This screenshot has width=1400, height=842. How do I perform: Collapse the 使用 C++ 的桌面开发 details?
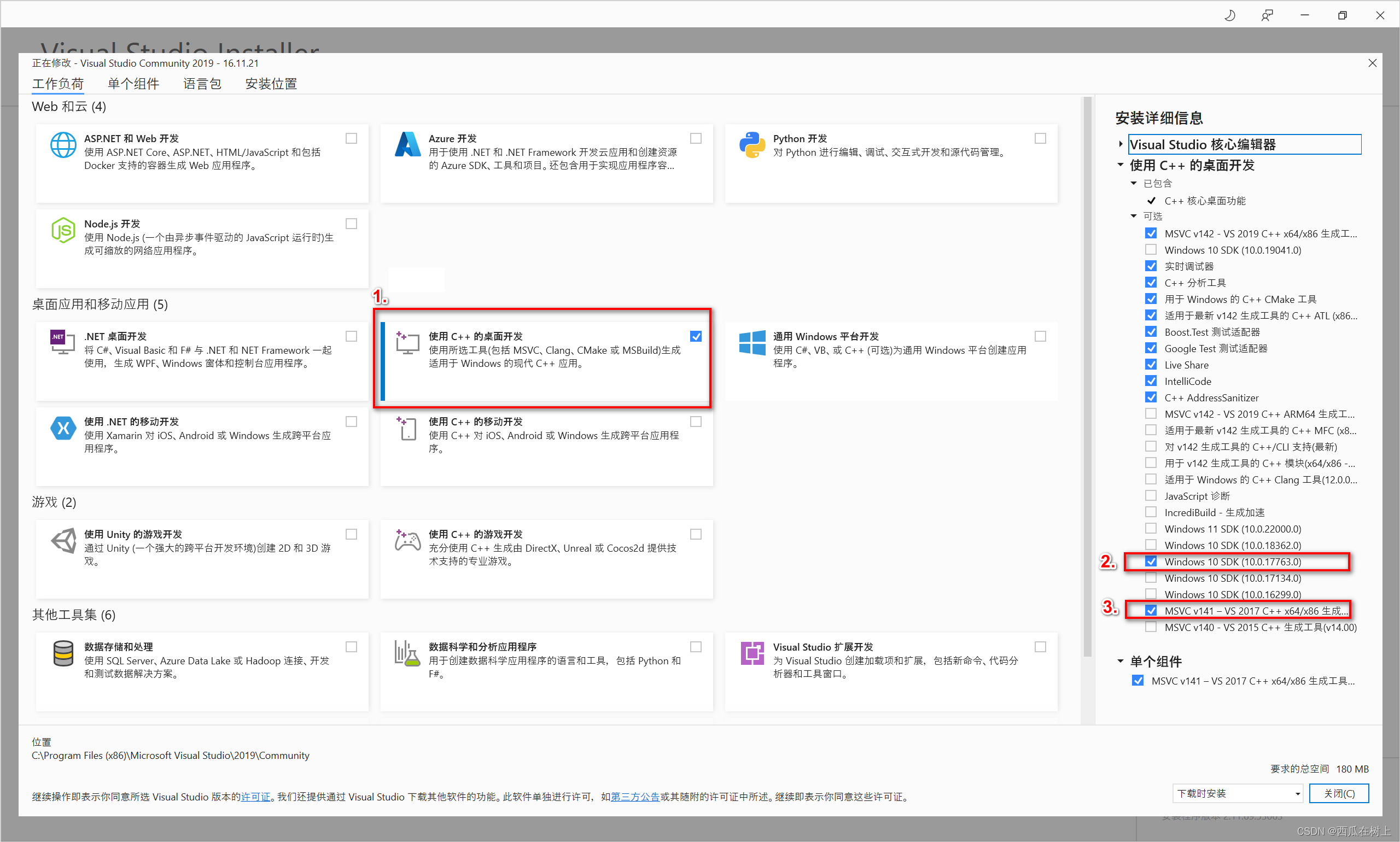click(1119, 165)
